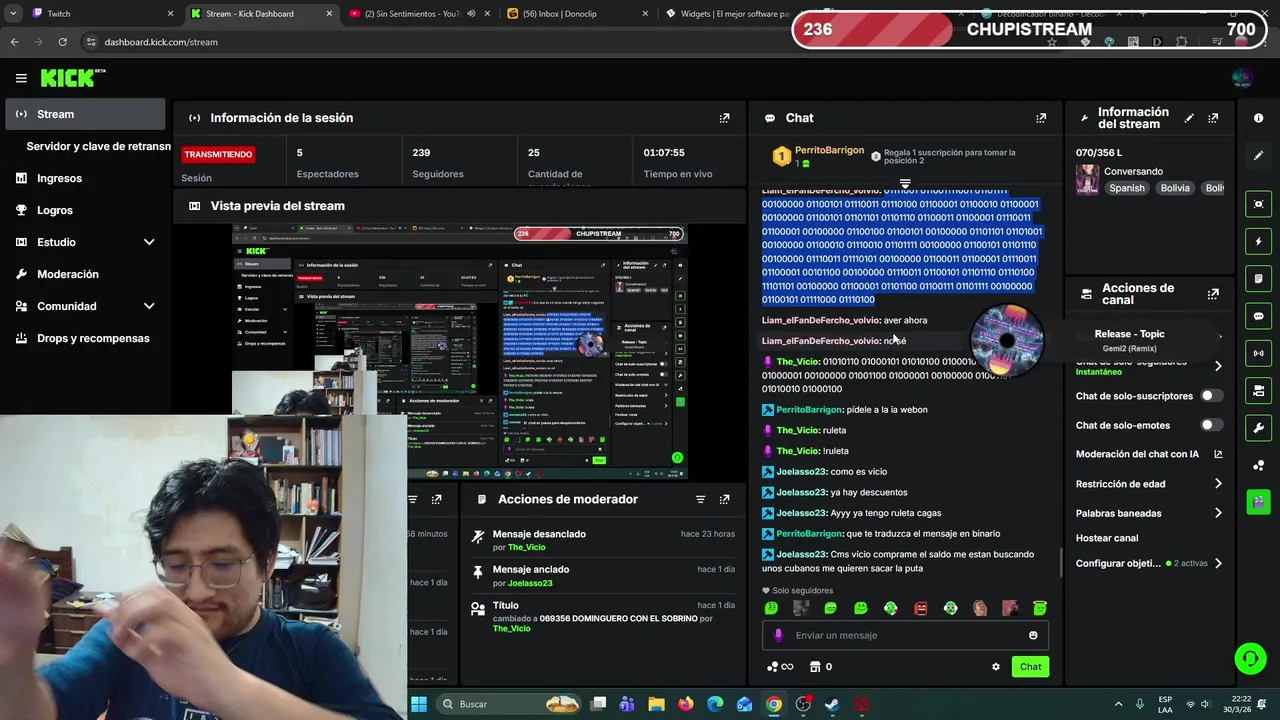Pop out Información de la sesión panel

point(724,118)
